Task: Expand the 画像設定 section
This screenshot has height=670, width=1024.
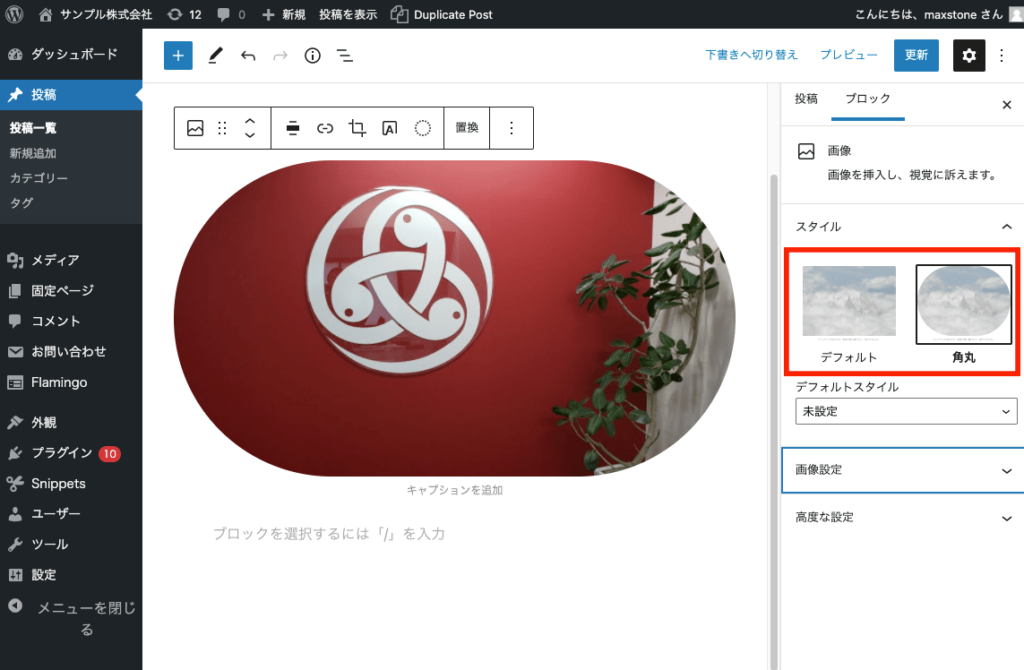Action: (901, 470)
